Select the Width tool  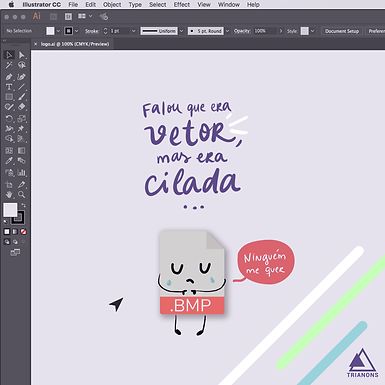[9, 129]
